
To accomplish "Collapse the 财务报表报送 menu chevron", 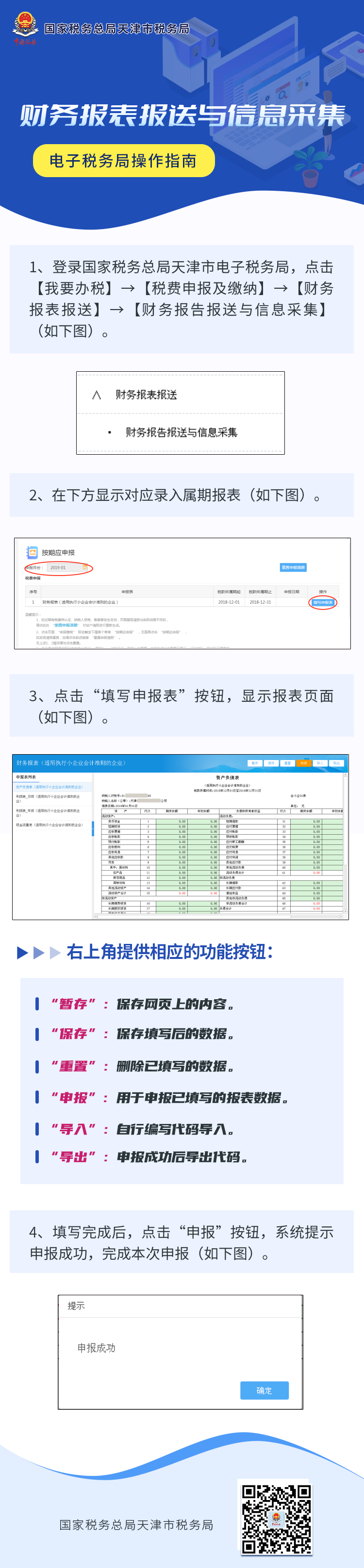I will click(x=96, y=395).
